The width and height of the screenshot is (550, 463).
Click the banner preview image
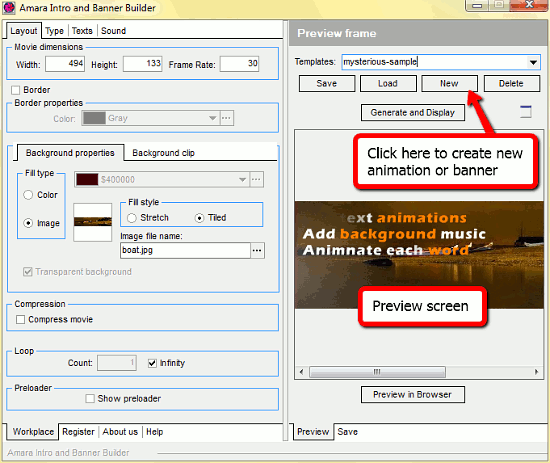tap(419, 255)
